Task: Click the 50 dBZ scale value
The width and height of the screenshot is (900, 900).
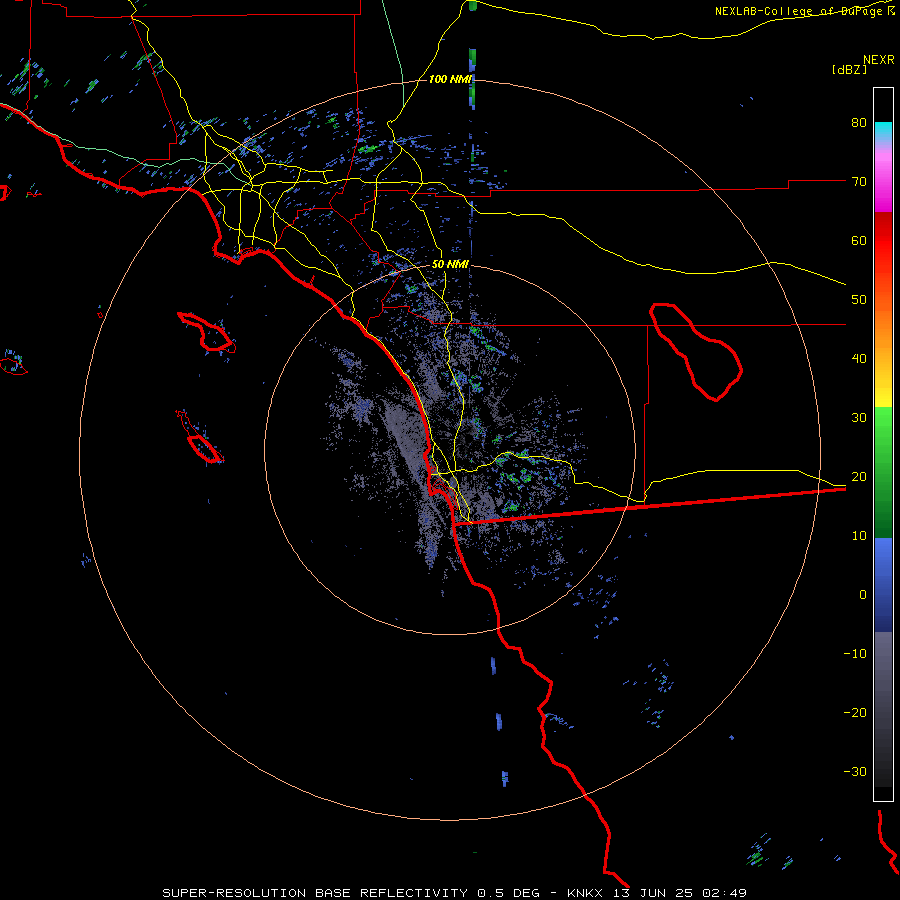Action: tap(859, 300)
